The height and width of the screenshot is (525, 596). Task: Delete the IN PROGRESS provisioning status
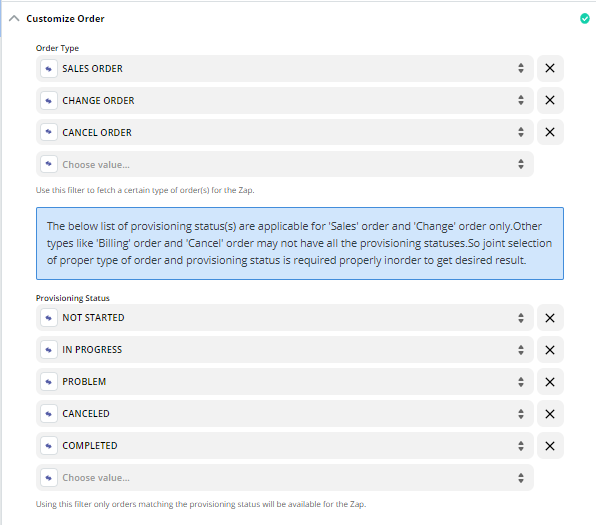point(550,350)
